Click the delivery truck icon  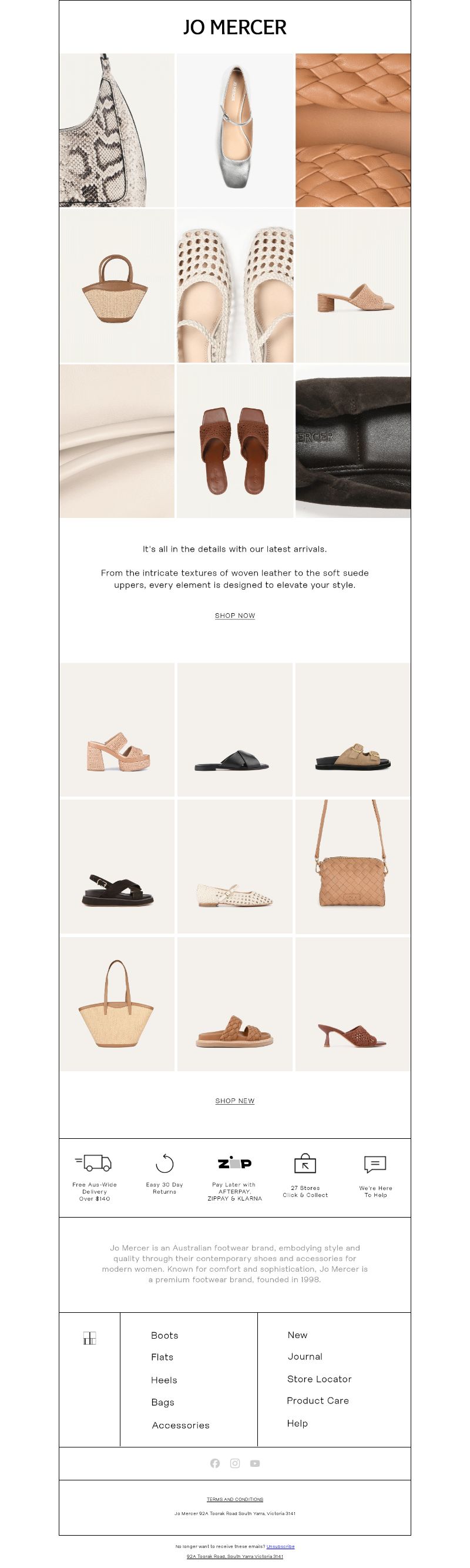click(x=93, y=1162)
